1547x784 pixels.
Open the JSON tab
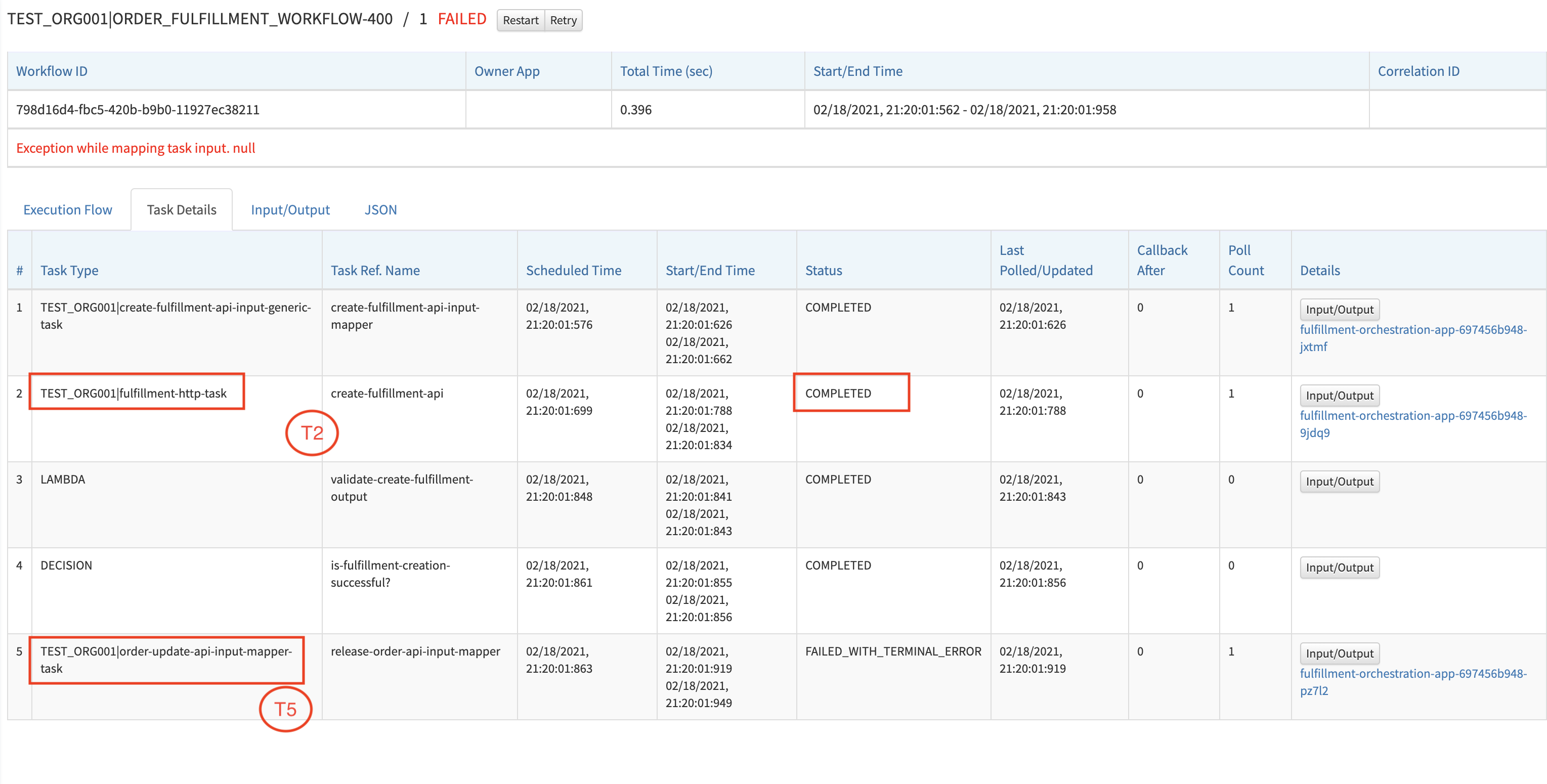click(x=381, y=209)
